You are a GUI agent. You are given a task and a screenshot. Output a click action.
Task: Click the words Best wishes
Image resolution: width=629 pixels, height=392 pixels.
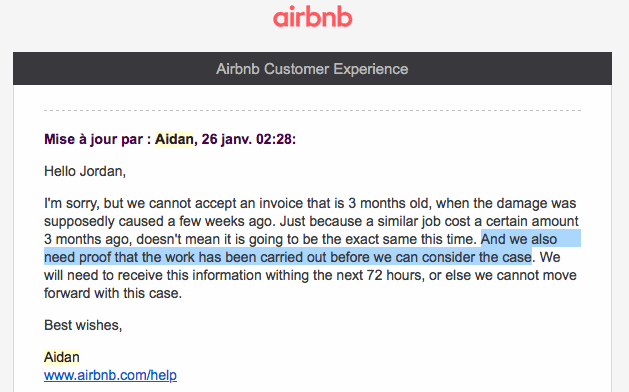83,325
